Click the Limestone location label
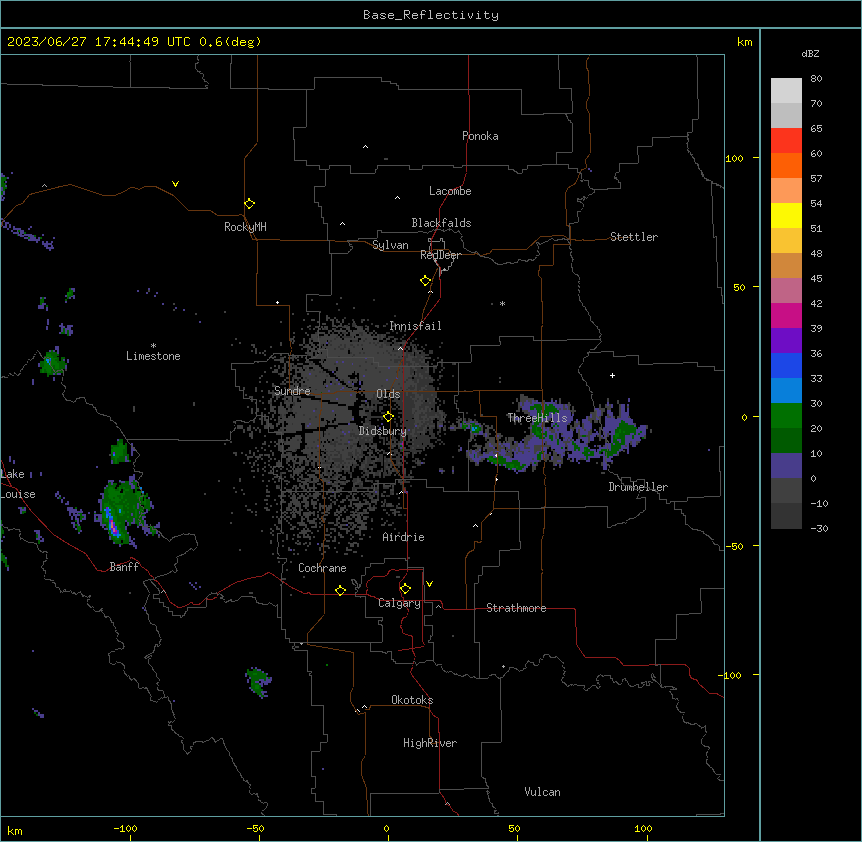This screenshot has height=842, width=862. [153, 356]
